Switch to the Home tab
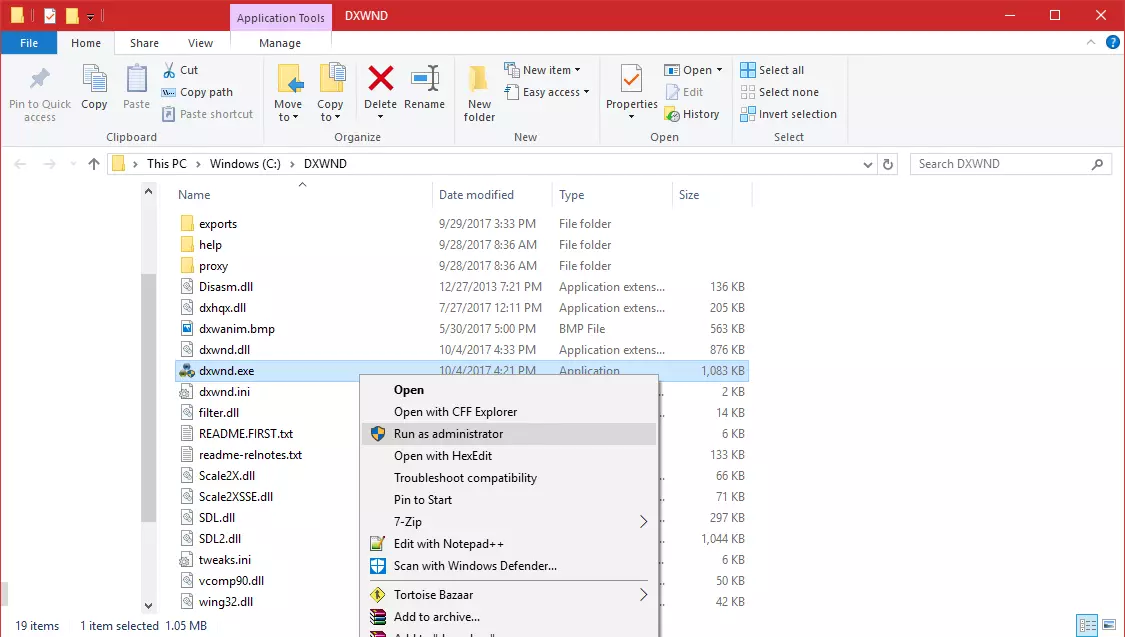 click(86, 43)
